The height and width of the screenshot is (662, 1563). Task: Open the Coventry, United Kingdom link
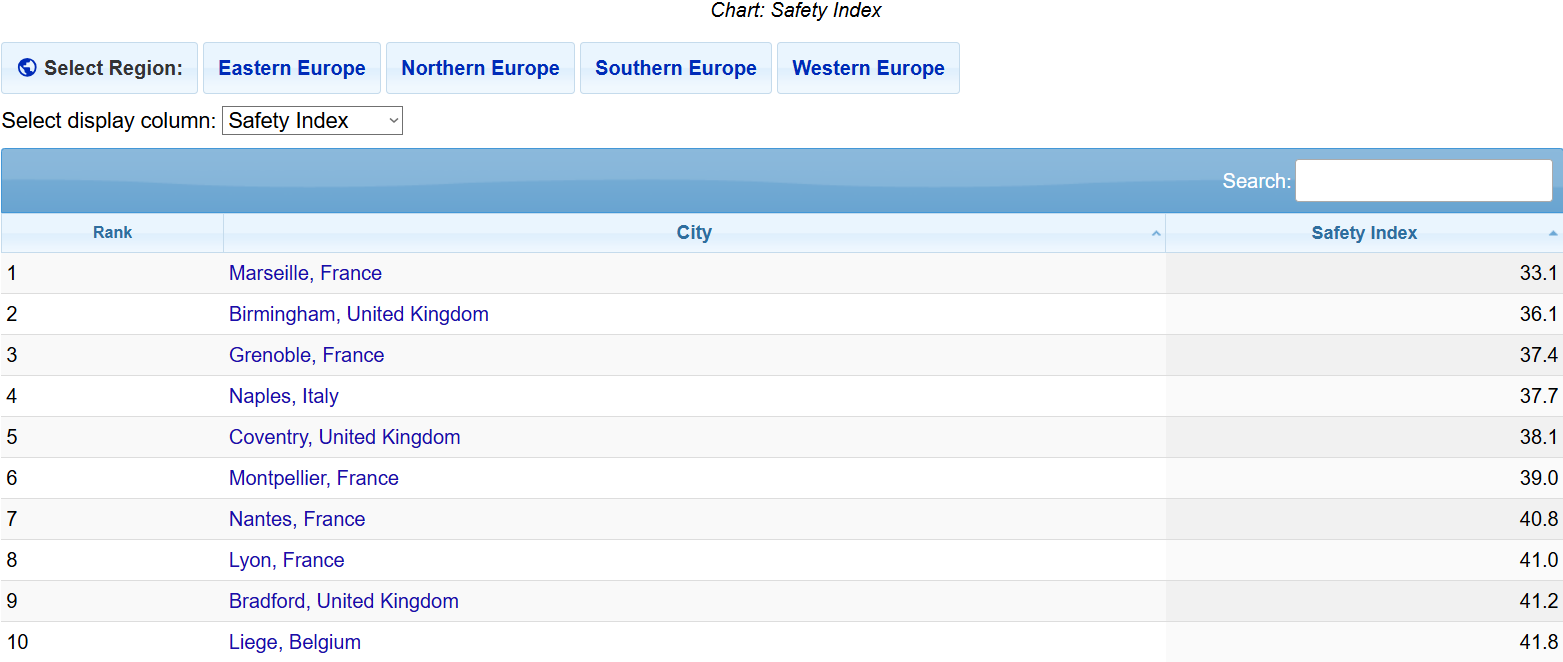click(344, 437)
